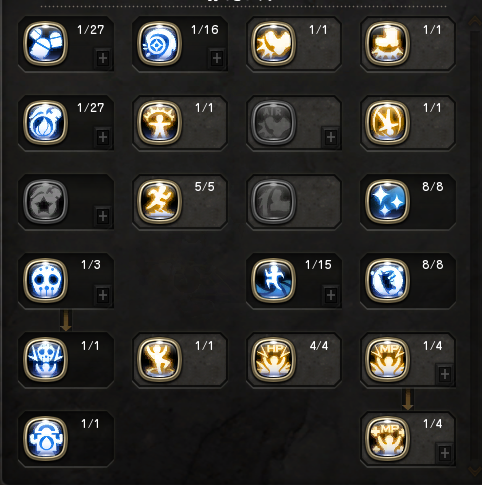Click the scroll down arrow at panel edge
482x485 pixels.
(475, 471)
